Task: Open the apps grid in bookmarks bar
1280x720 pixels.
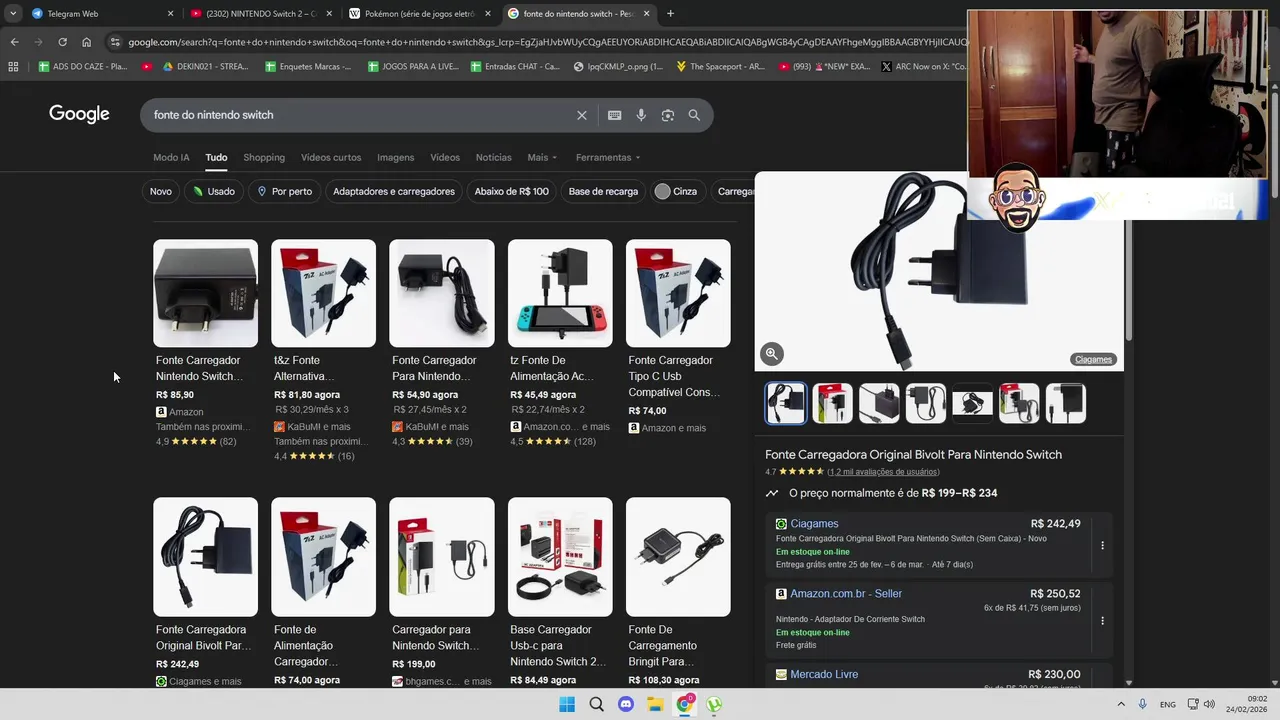Action: coord(13,67)
